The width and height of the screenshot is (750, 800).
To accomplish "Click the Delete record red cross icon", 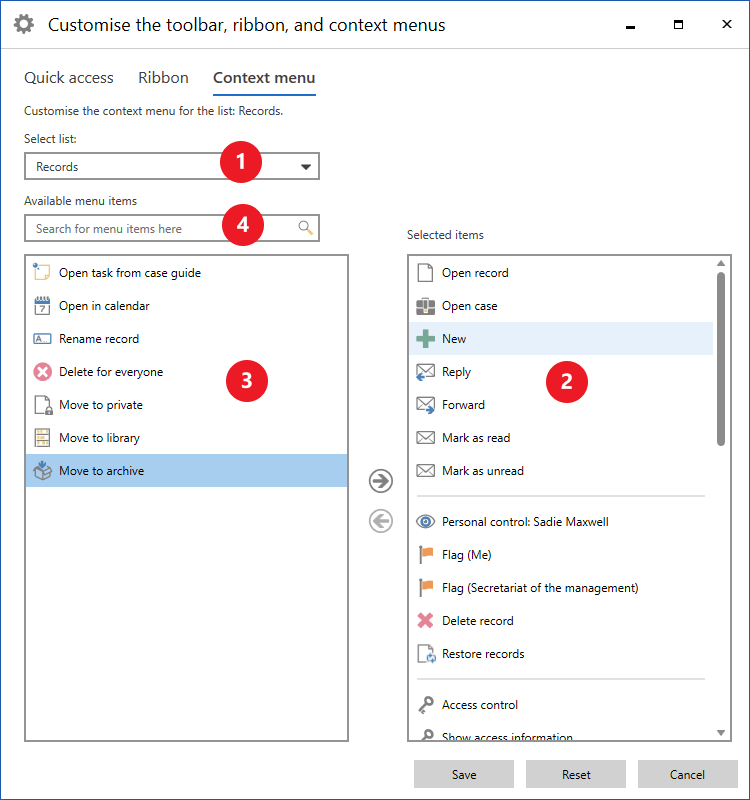I will [x=425, y=620].
